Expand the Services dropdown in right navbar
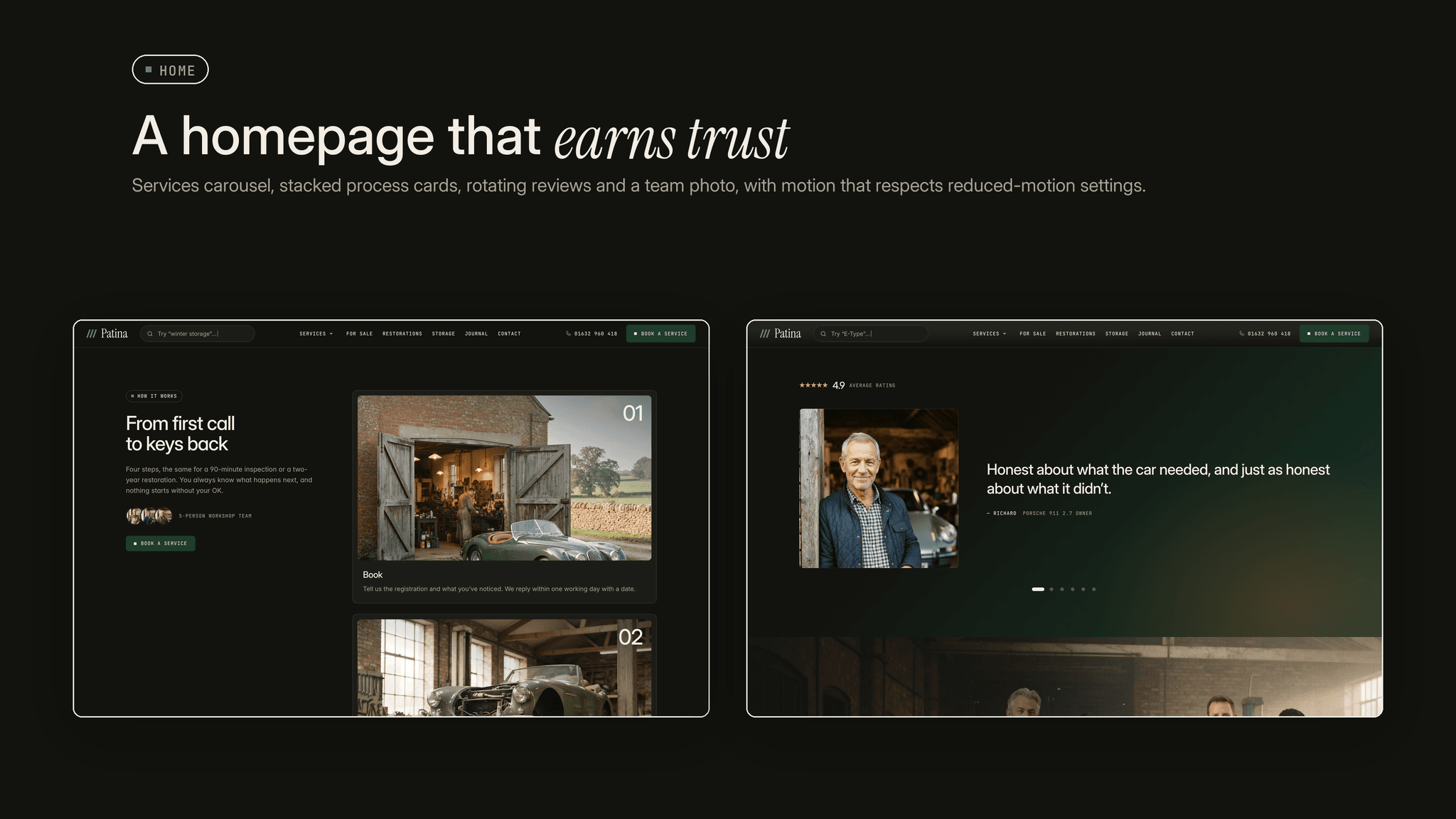1456x819 pixels. [989, 334]
